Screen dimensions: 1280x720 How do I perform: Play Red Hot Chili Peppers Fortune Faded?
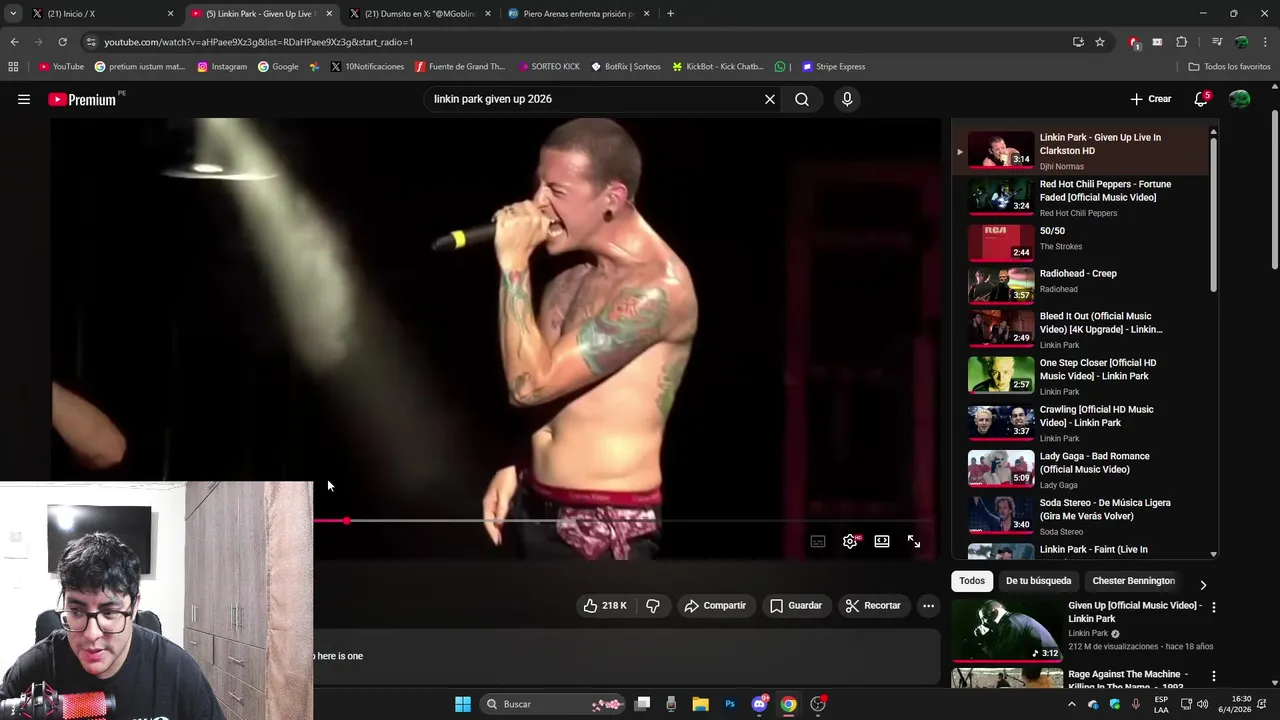(x=1080, y=198)
